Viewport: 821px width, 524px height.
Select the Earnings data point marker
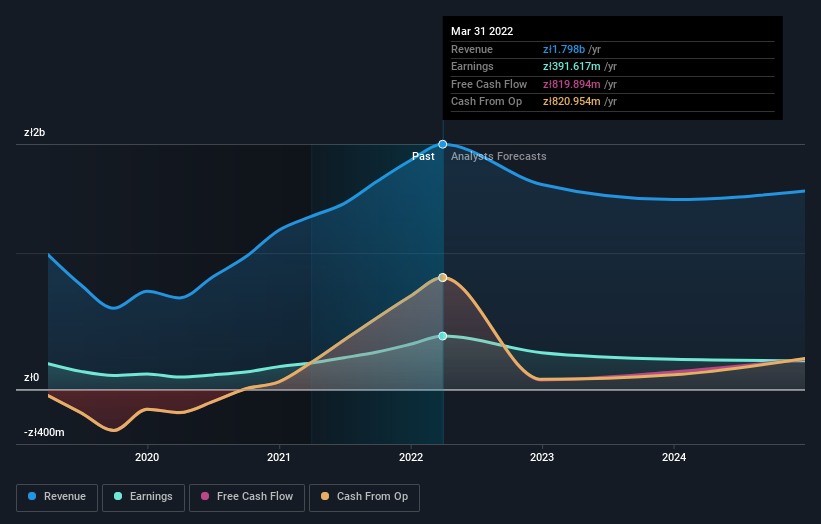tap(443, 336)
